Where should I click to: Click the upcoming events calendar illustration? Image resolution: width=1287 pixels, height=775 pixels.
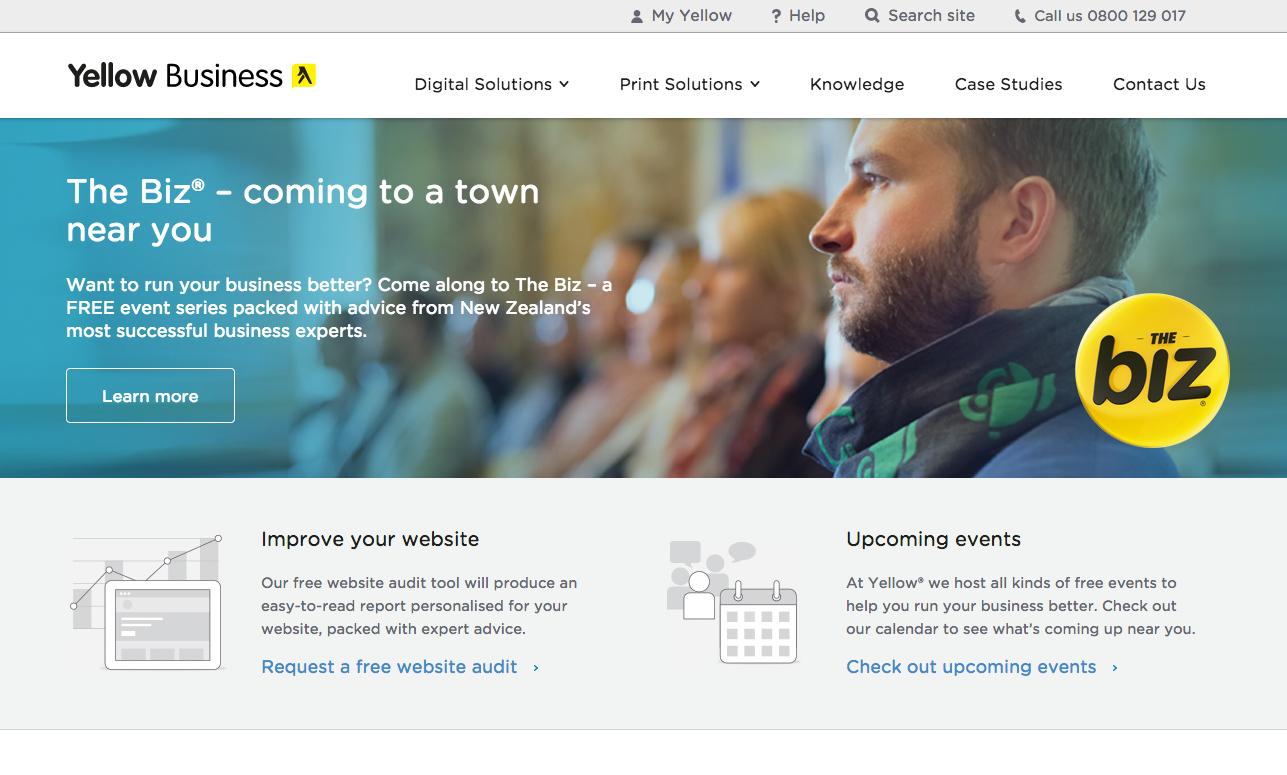coord(732,602)
